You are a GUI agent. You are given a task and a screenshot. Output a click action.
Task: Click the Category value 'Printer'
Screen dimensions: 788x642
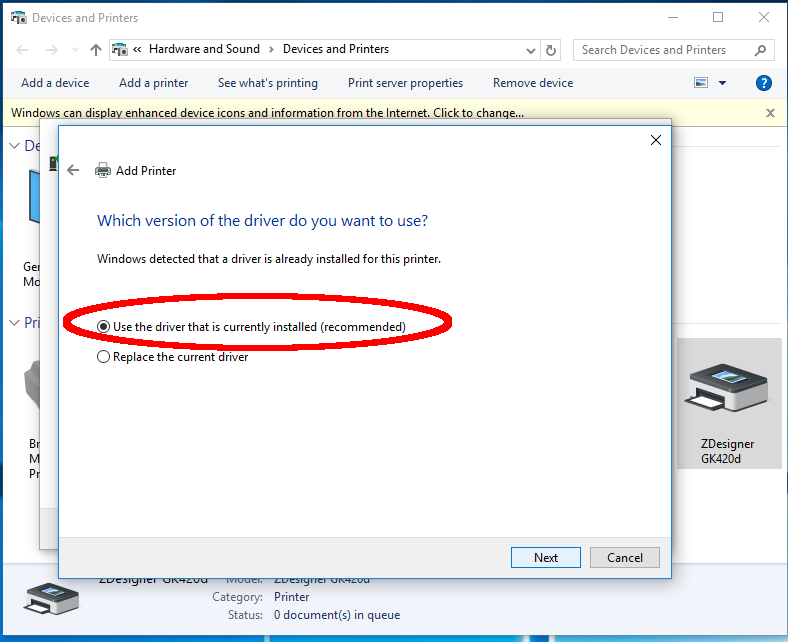291,597
